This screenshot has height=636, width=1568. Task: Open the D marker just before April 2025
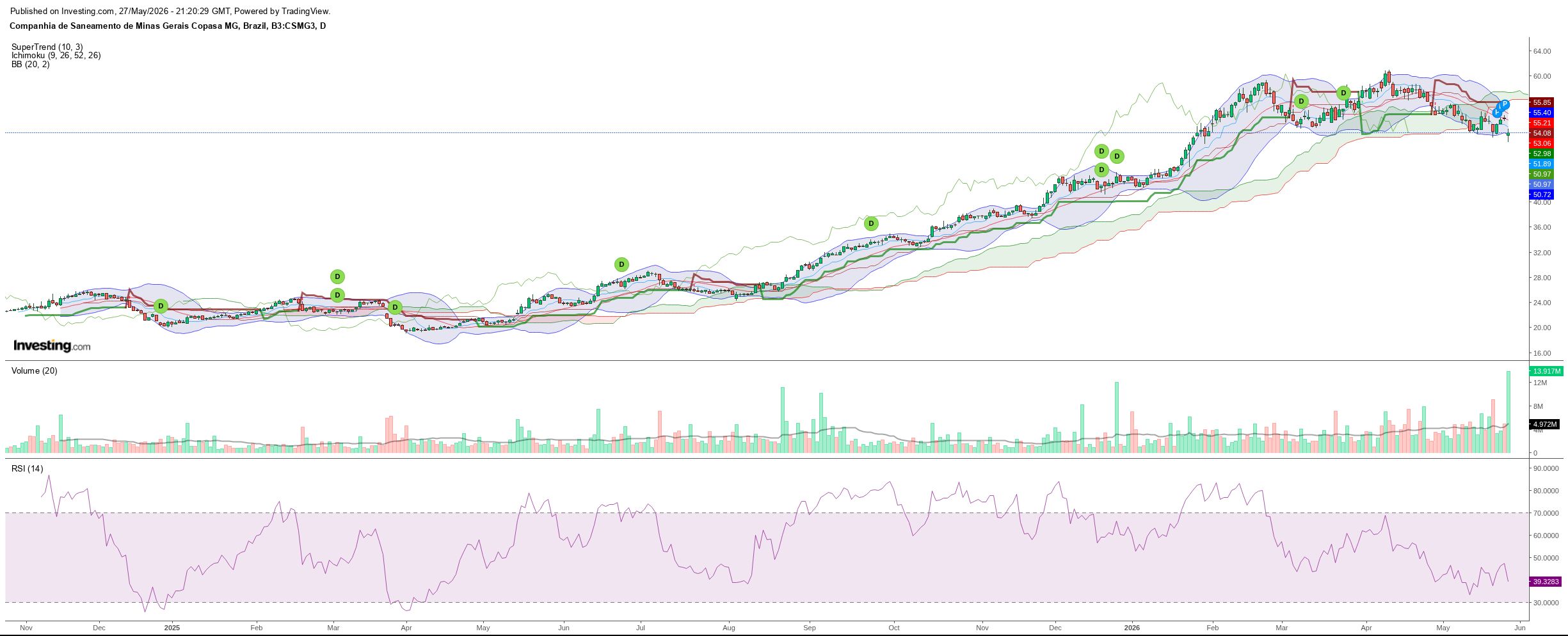click(396, 307)
